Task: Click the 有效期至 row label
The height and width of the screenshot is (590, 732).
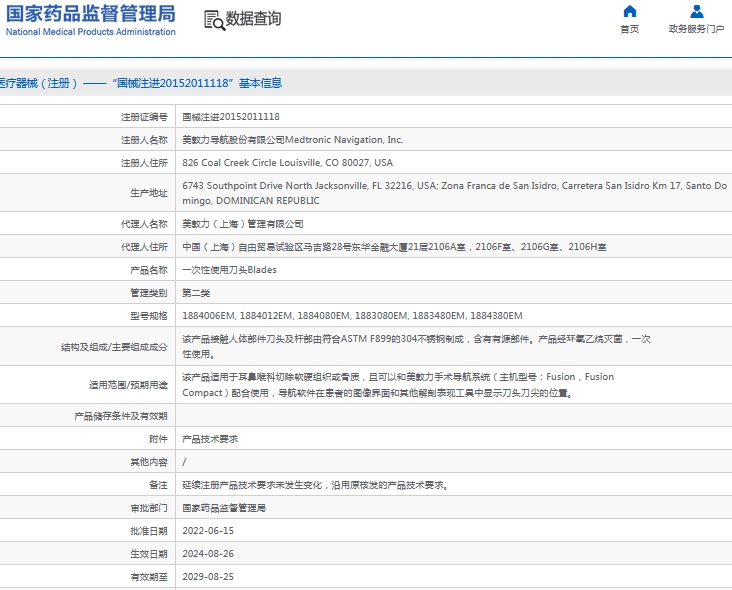Action: pyautogui.click(x=149, y=576)
